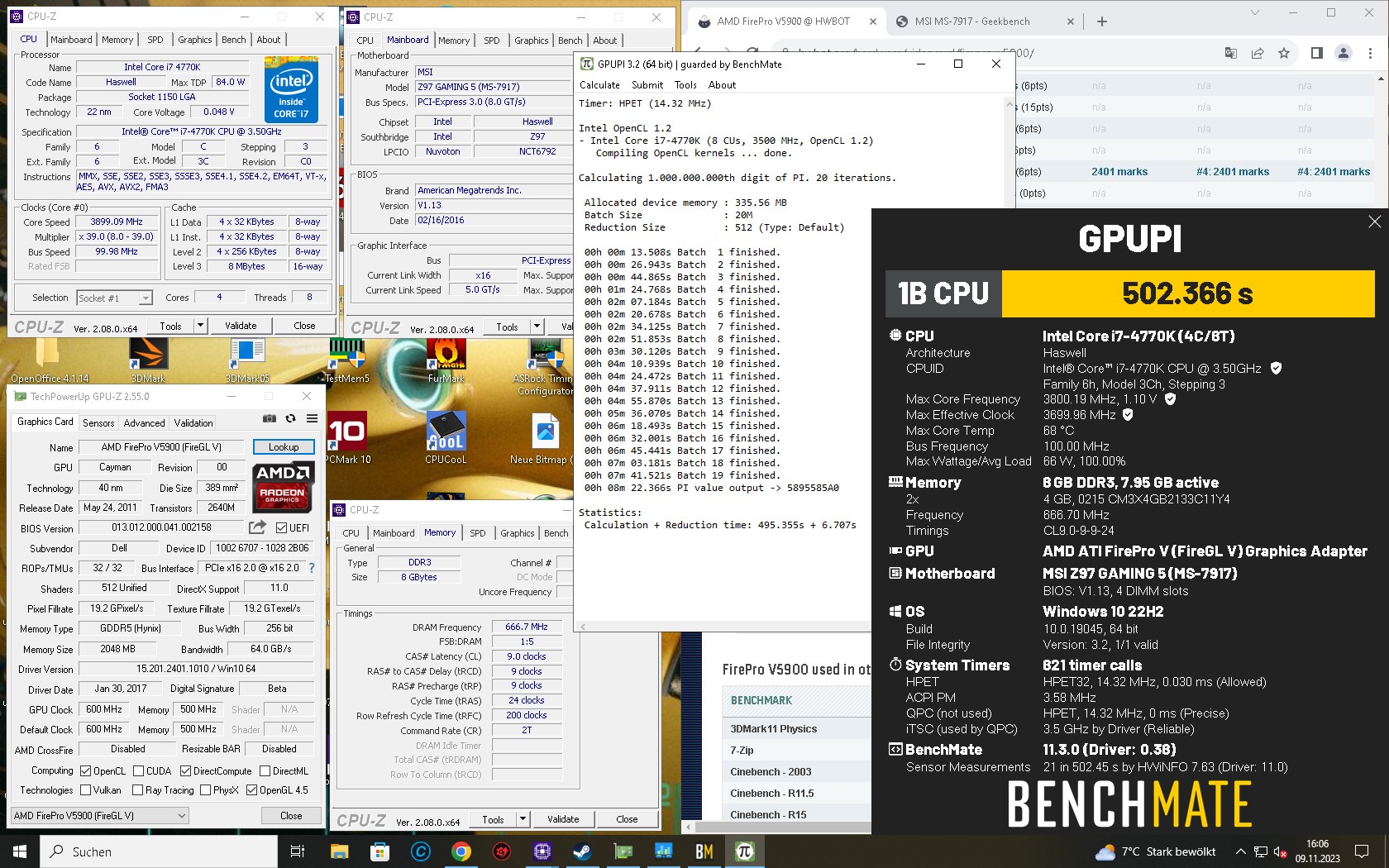Open the GPU-Z hamburger menu
This screenshot has height=868, width=1389.
pyautogui.click(x=312, y=419)
